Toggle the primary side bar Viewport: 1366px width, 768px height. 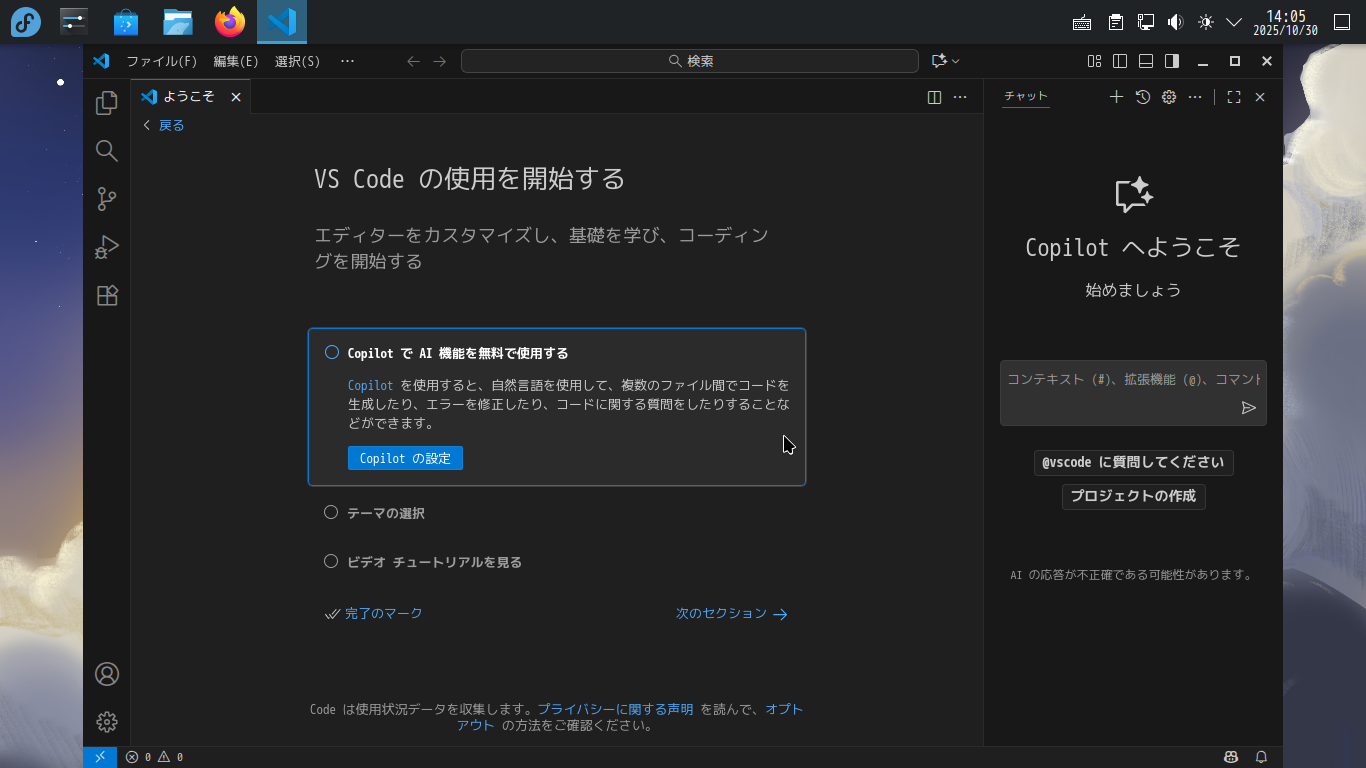point(1120,61)
